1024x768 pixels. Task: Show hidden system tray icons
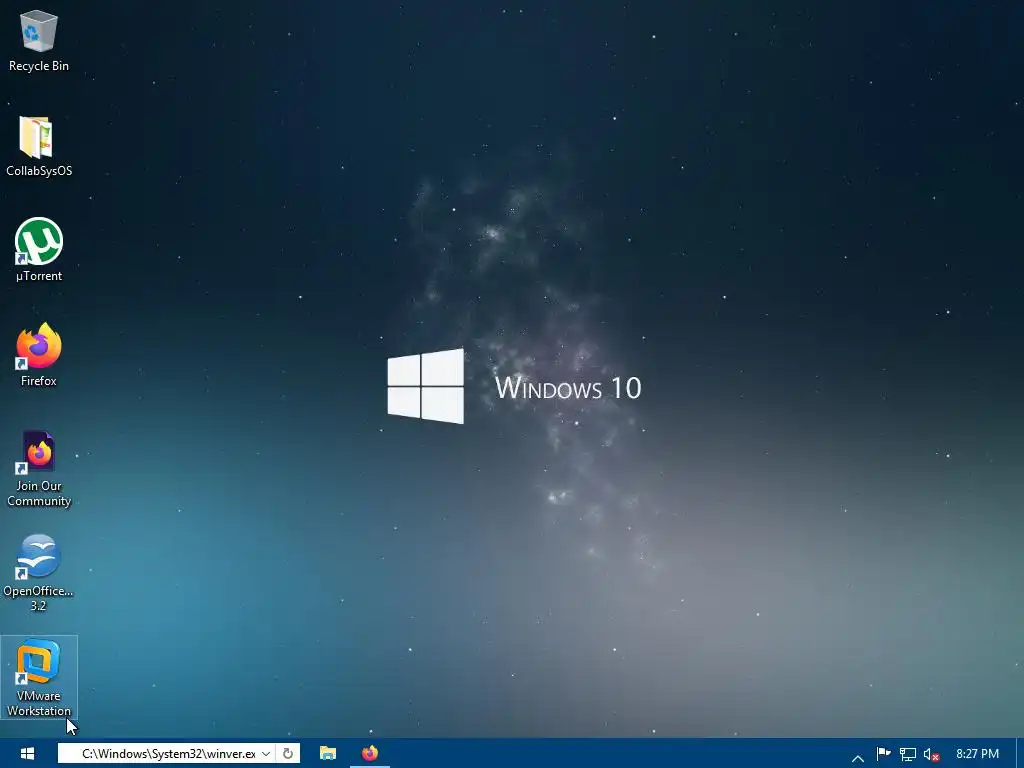click(x=858, y=756)
